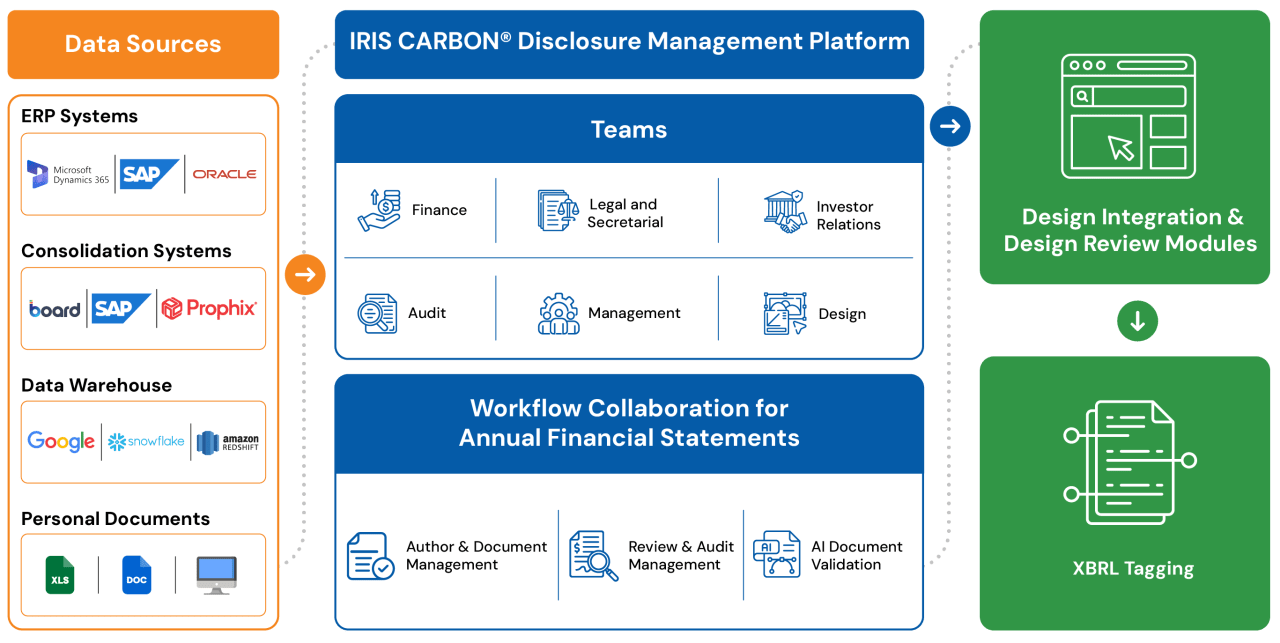This screenshot has width=1280, height=643.
Task: Click the IRIS CARBON Disclosure Management Platform banner
Action: click(629, 44)
